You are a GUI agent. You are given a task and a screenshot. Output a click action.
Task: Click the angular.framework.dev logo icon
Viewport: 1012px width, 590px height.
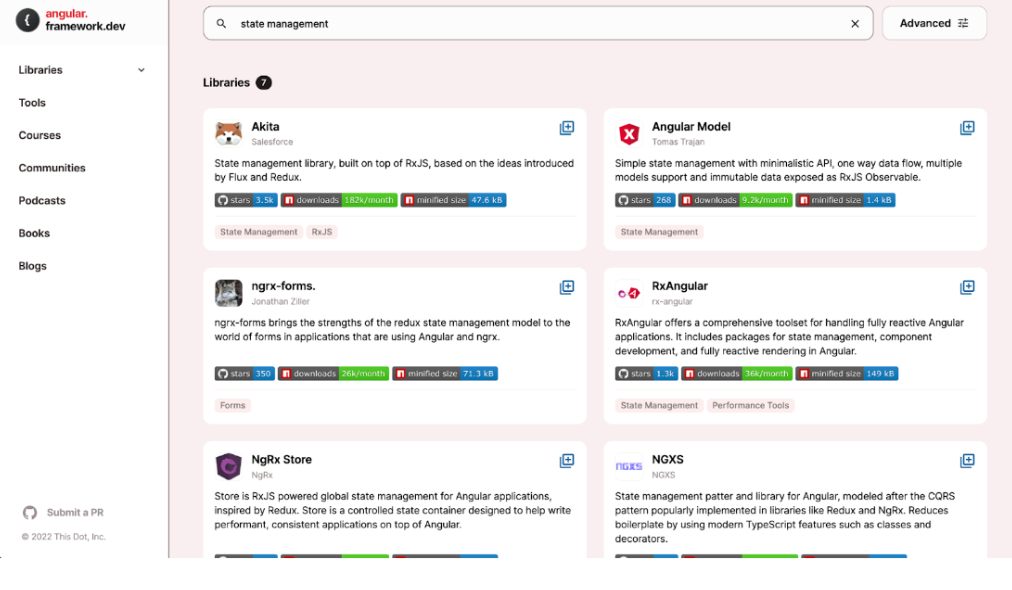tap(27, 20)
